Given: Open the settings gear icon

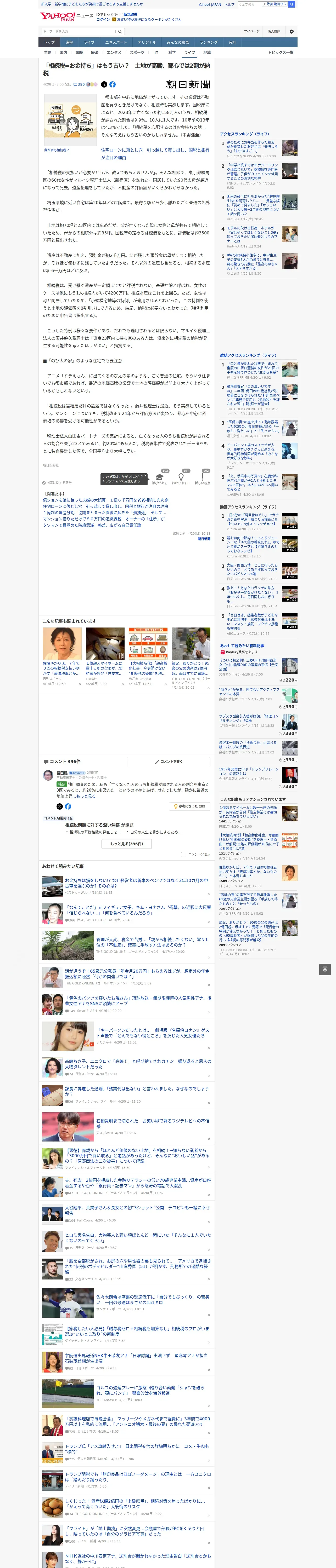Looking at the screenshot, I should pos(292,31).
